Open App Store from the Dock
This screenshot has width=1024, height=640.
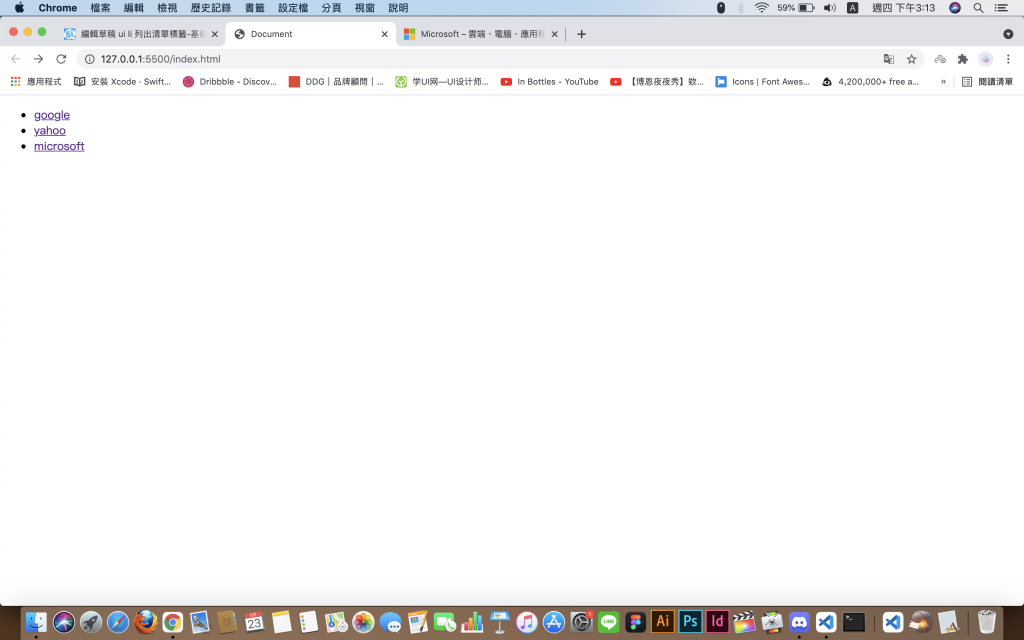point(554,622)
